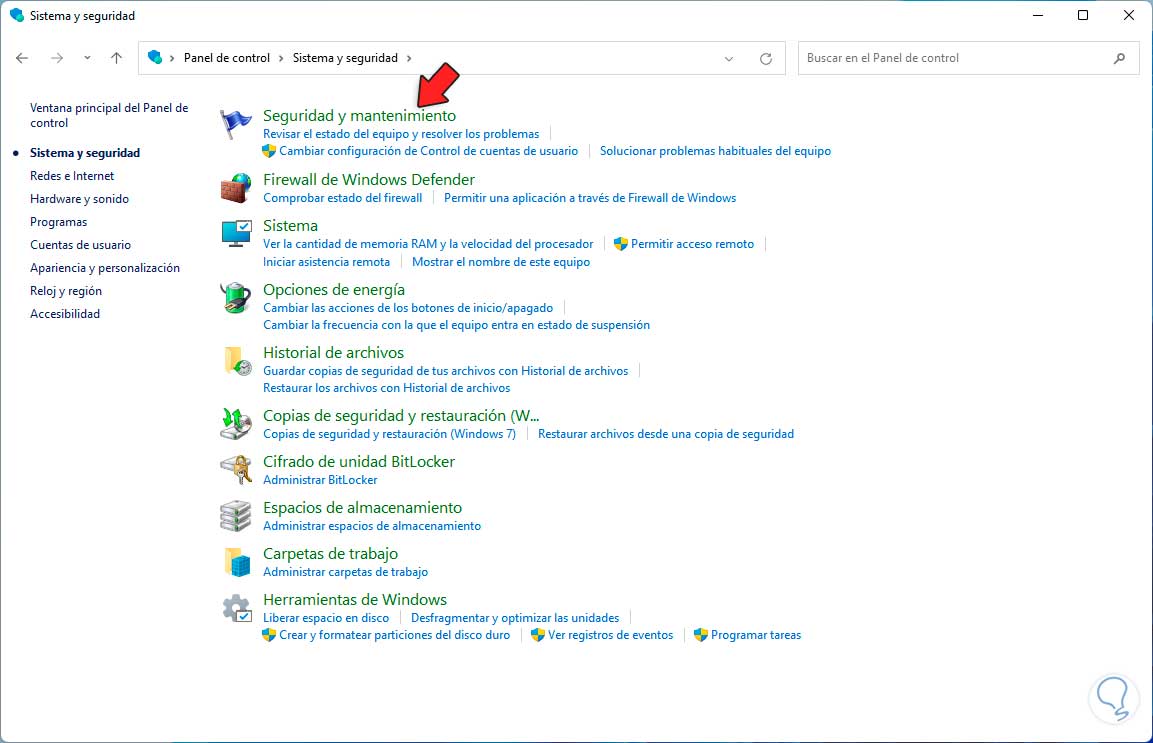
Task: Click the Espacios de almacenamiento drives icon
Action: click(x=235, y=516)
